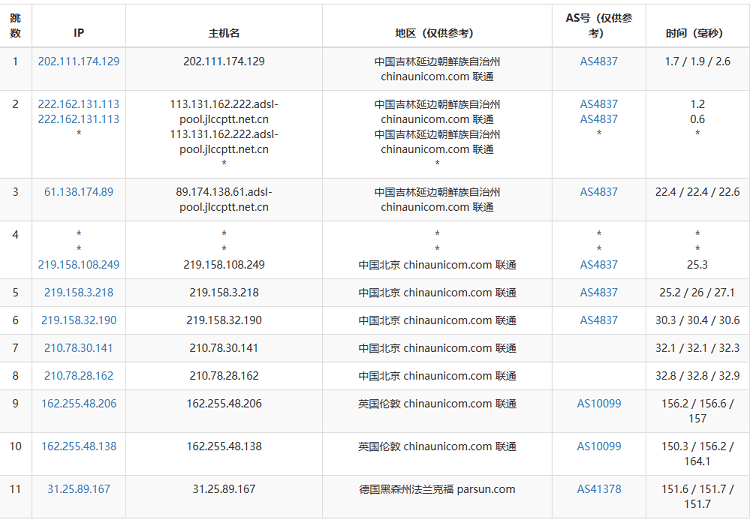The image size is (750, 520).
Task: Click the time value 25.3 in hop 4
Action: [x=697, y=265]
